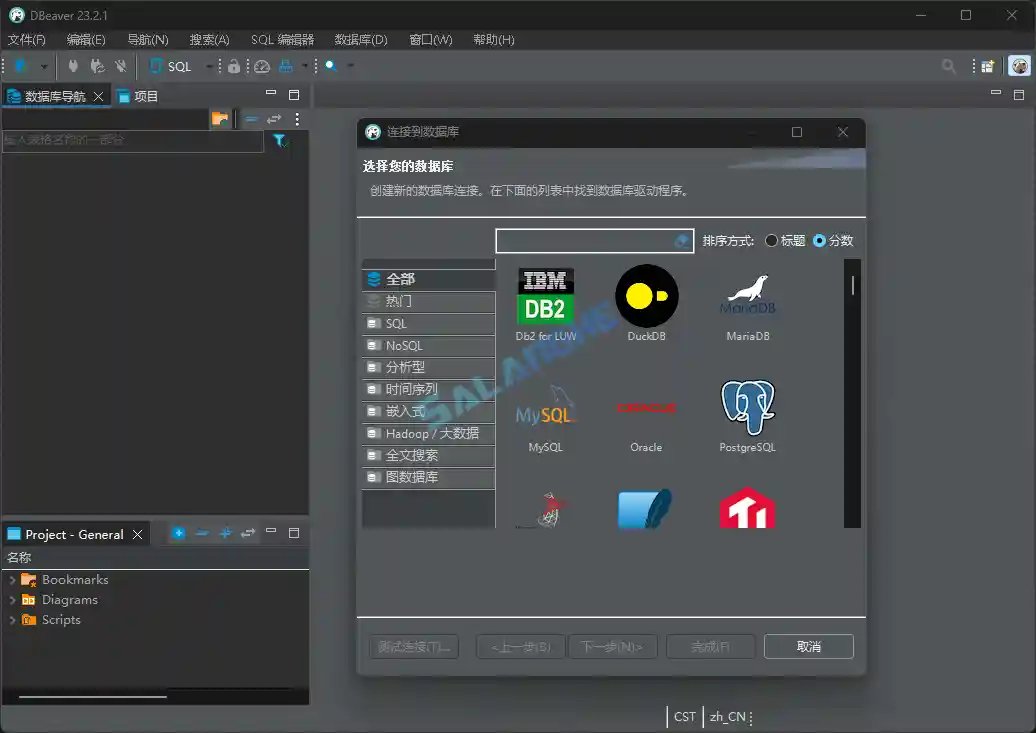Switch to the 项目 tab
Image resolution: width=1036 pixels, height=733 pixels.
click(x=148, y=96)
